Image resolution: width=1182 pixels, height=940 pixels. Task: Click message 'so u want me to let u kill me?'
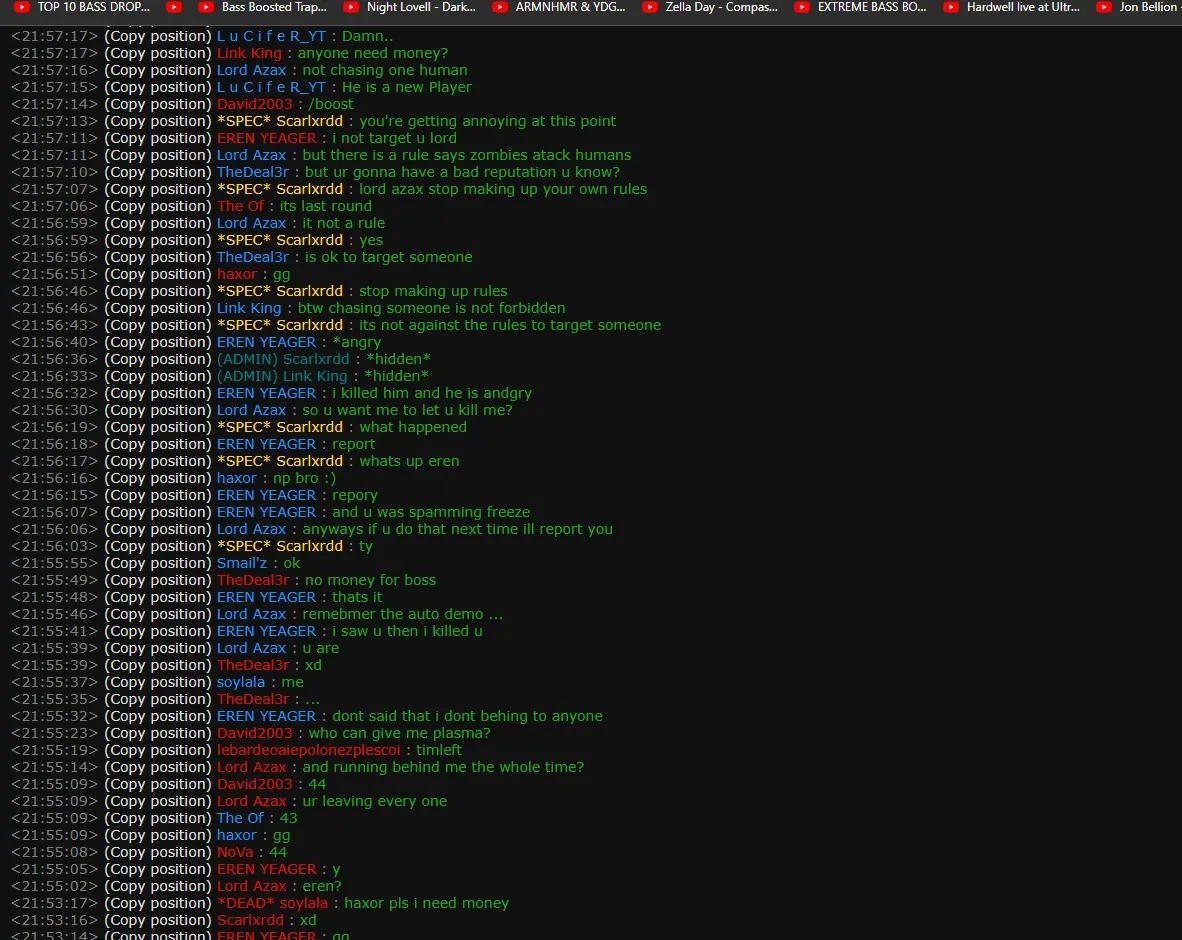tap(407, 410)
